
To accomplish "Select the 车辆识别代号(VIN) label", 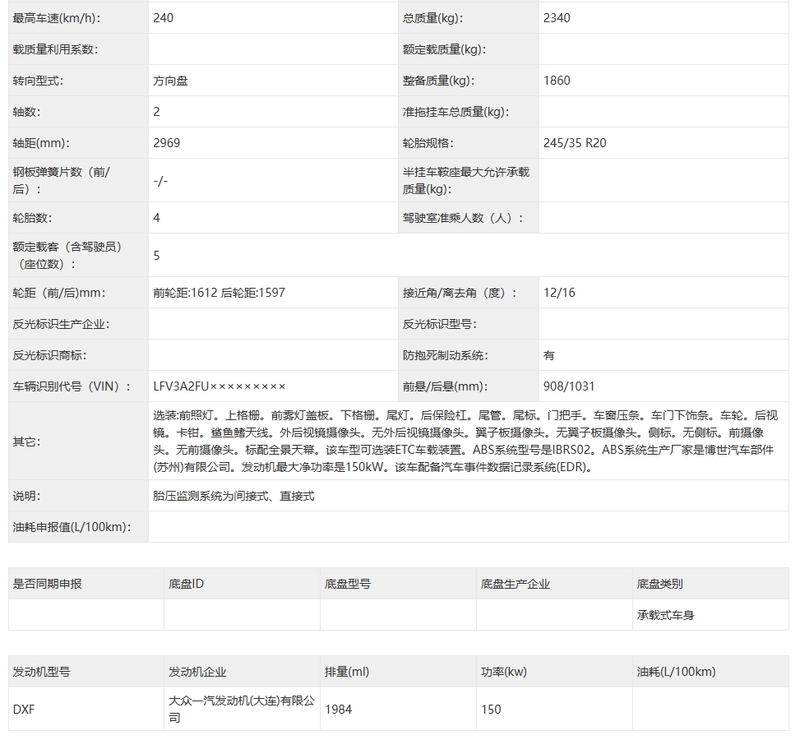I will point(71,386).
